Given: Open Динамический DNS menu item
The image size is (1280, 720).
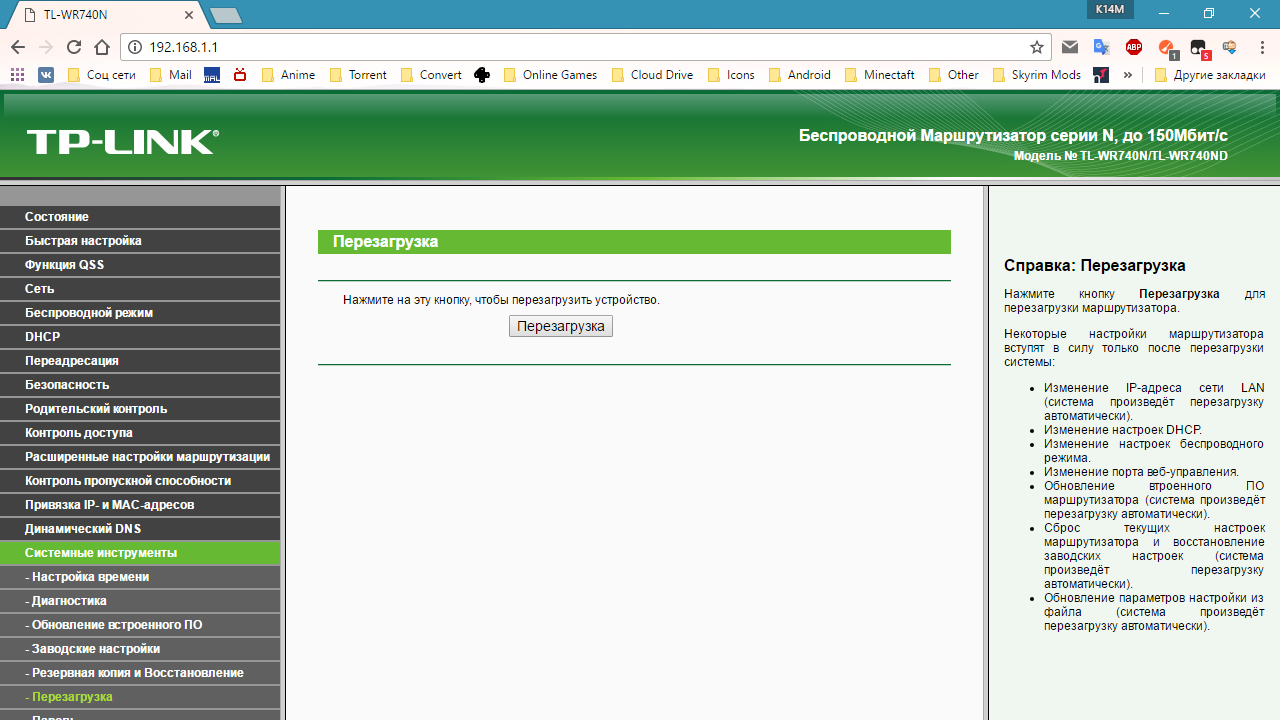Looking at the screenshot, I should 140,529.
